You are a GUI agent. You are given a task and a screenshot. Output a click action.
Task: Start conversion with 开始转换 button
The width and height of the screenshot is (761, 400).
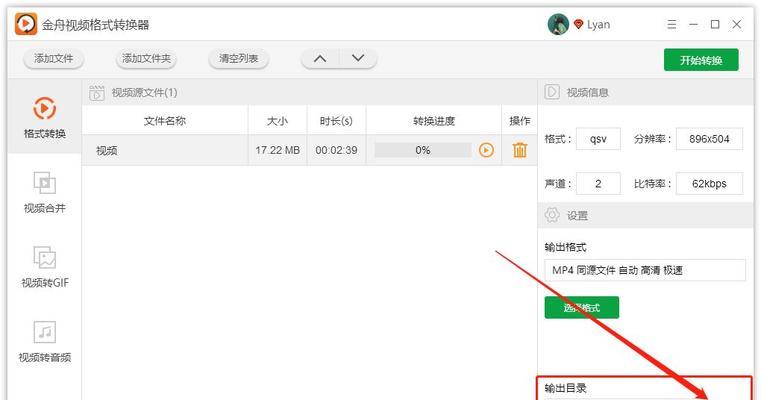pyautogui.click(x=701, y=60)
